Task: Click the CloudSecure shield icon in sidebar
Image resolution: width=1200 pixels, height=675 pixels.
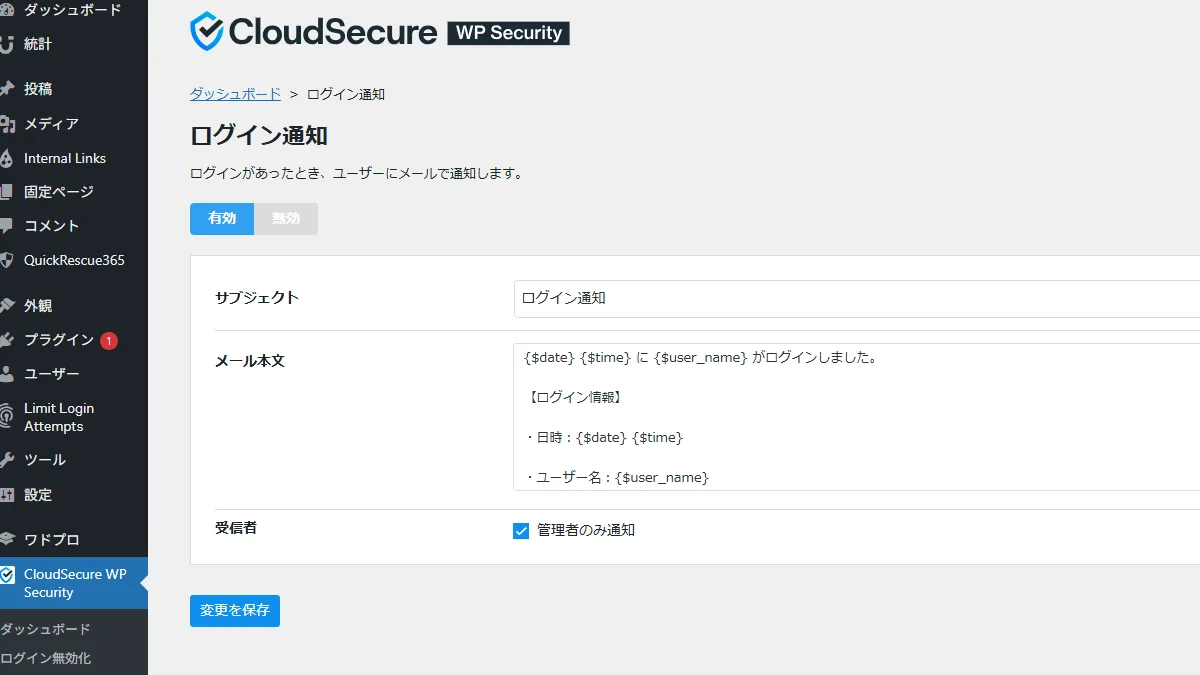Action: tap(7, 575)
